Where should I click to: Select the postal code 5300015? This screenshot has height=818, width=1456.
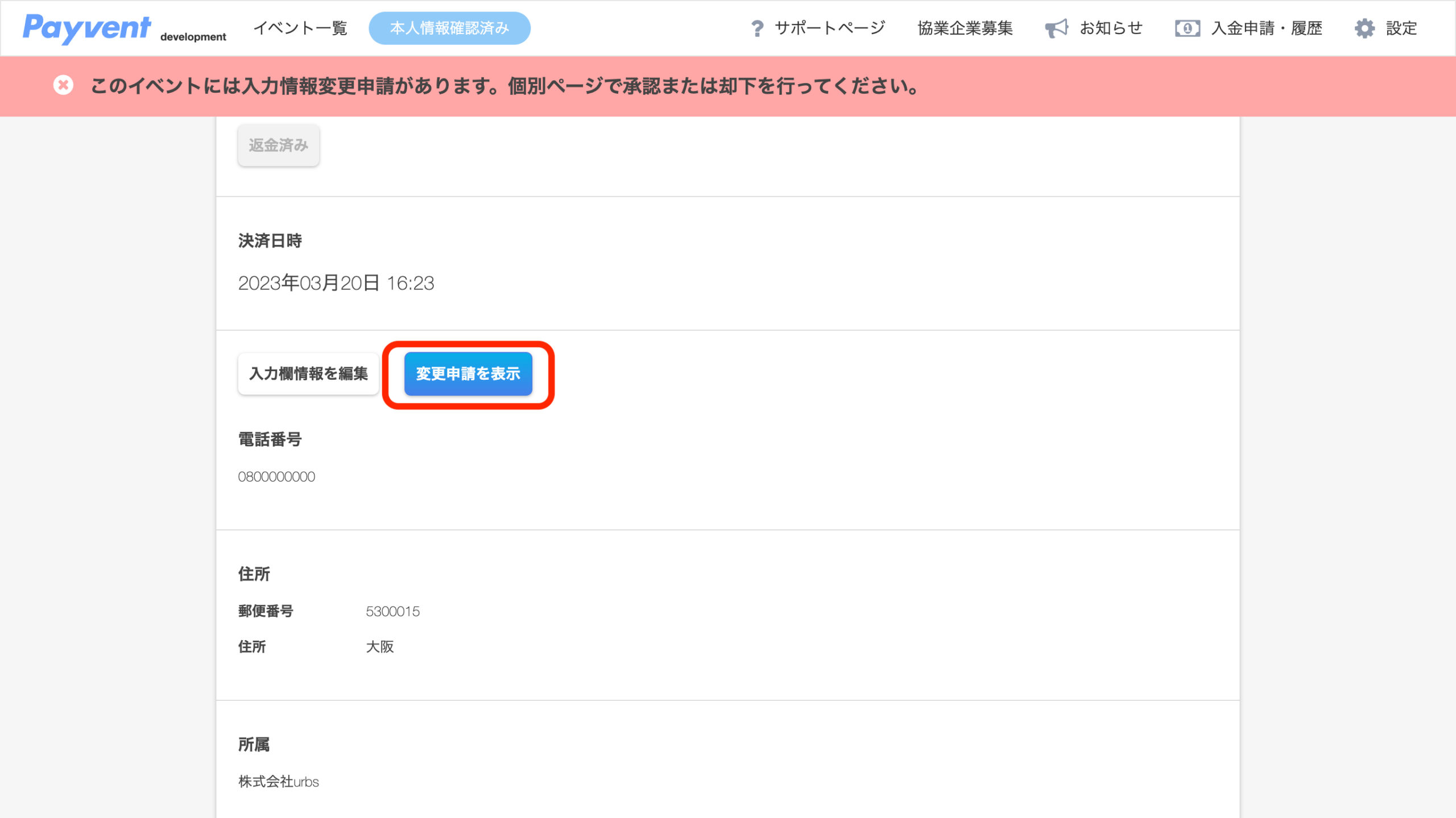pyautogui.click(x=392, y=611)
